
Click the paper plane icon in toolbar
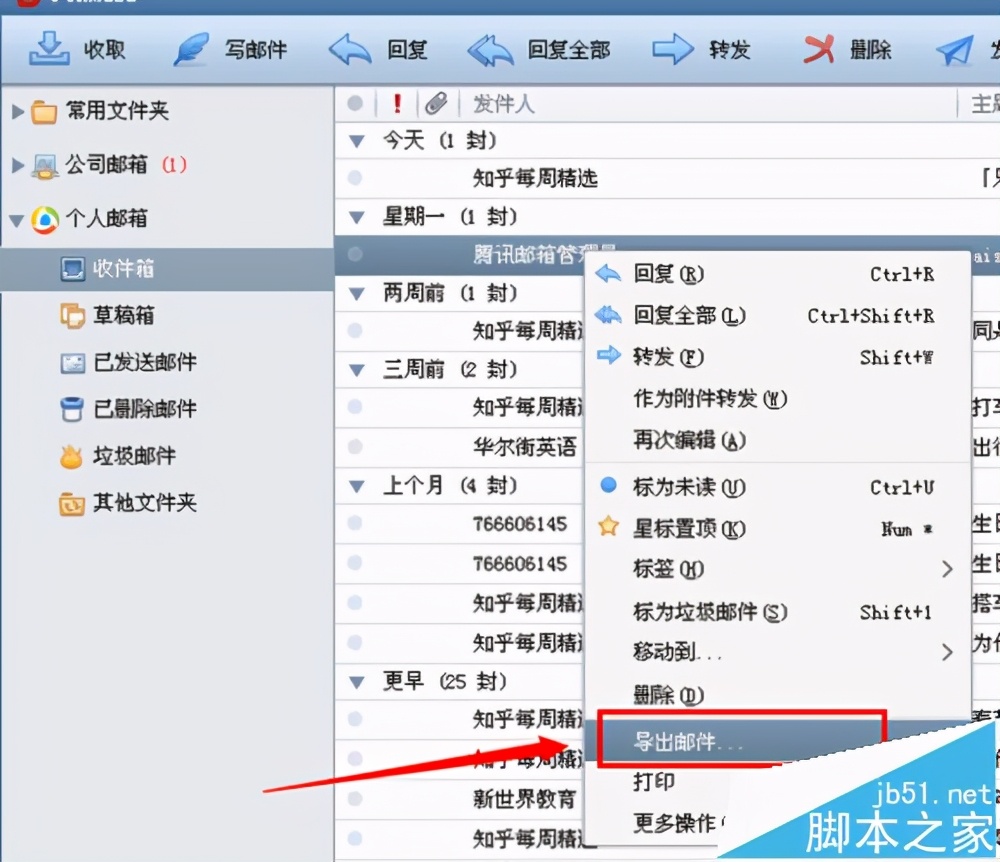click(x=955, y=50)
